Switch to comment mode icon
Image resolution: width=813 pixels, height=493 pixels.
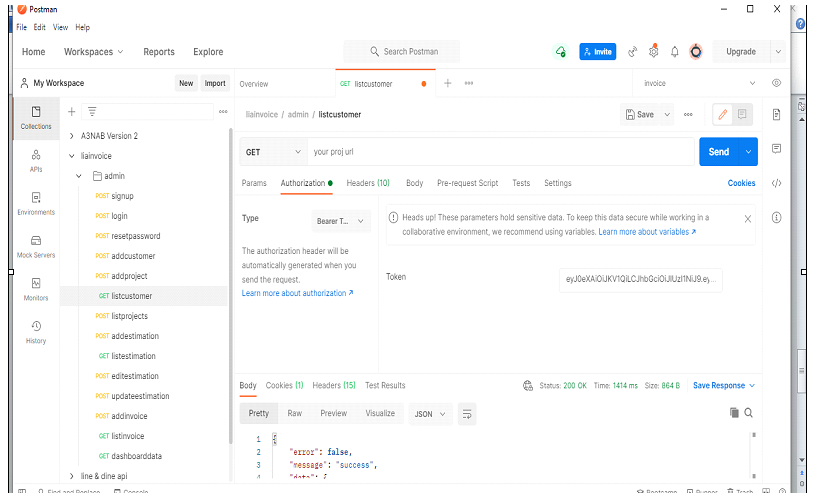[x=742, y=115]
